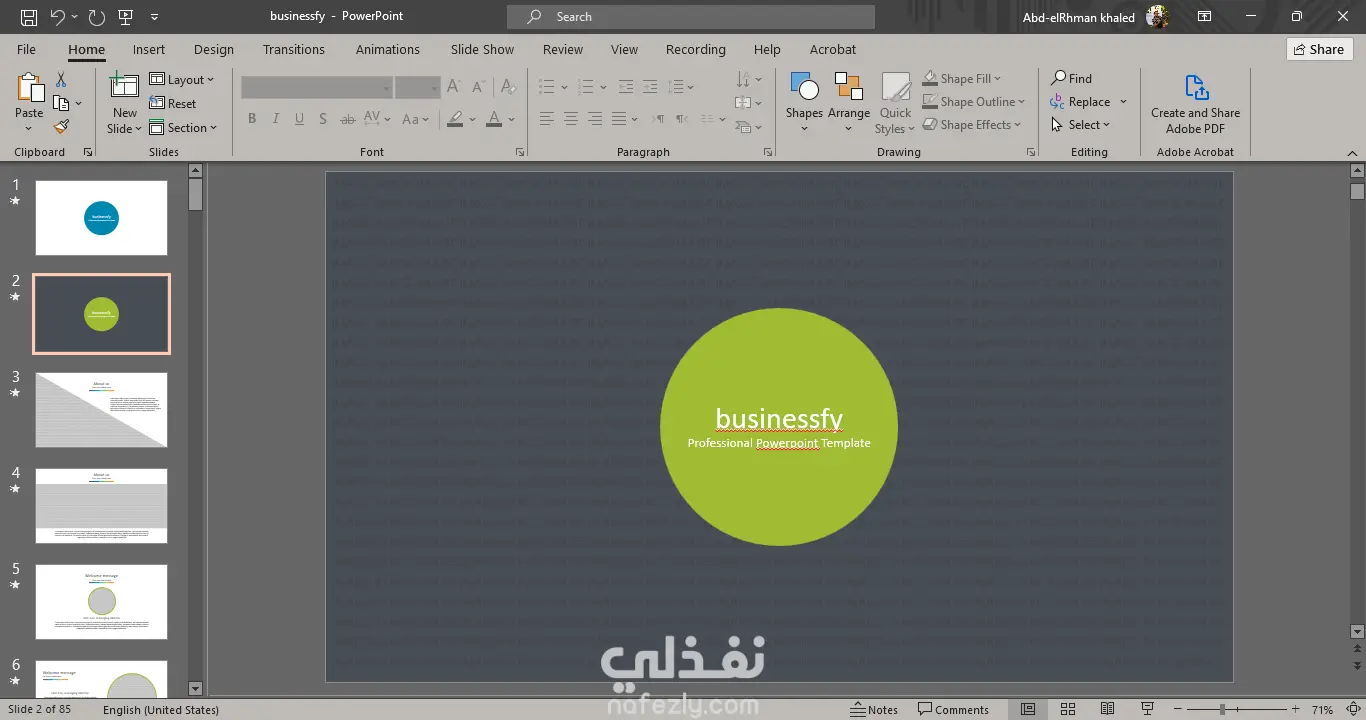The image size is (1366, 720).
Task: Toggle italic formatting
Action: click(276, 119)
